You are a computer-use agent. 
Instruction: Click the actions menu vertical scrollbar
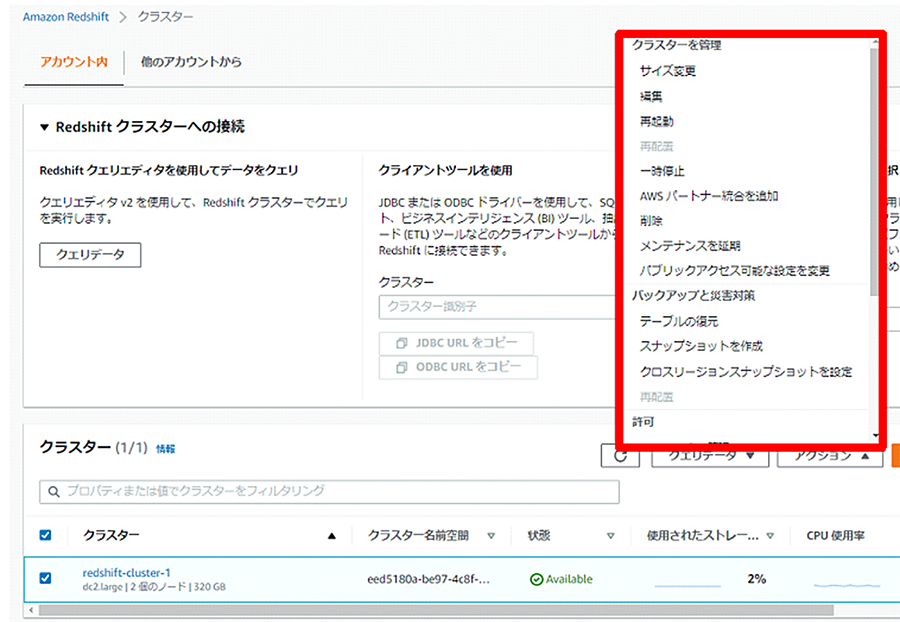tap(874, 172)
